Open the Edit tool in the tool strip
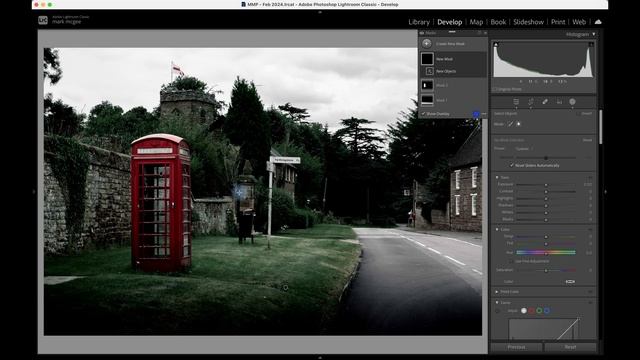This screenshot has height=360, width=640. [516, 102]
